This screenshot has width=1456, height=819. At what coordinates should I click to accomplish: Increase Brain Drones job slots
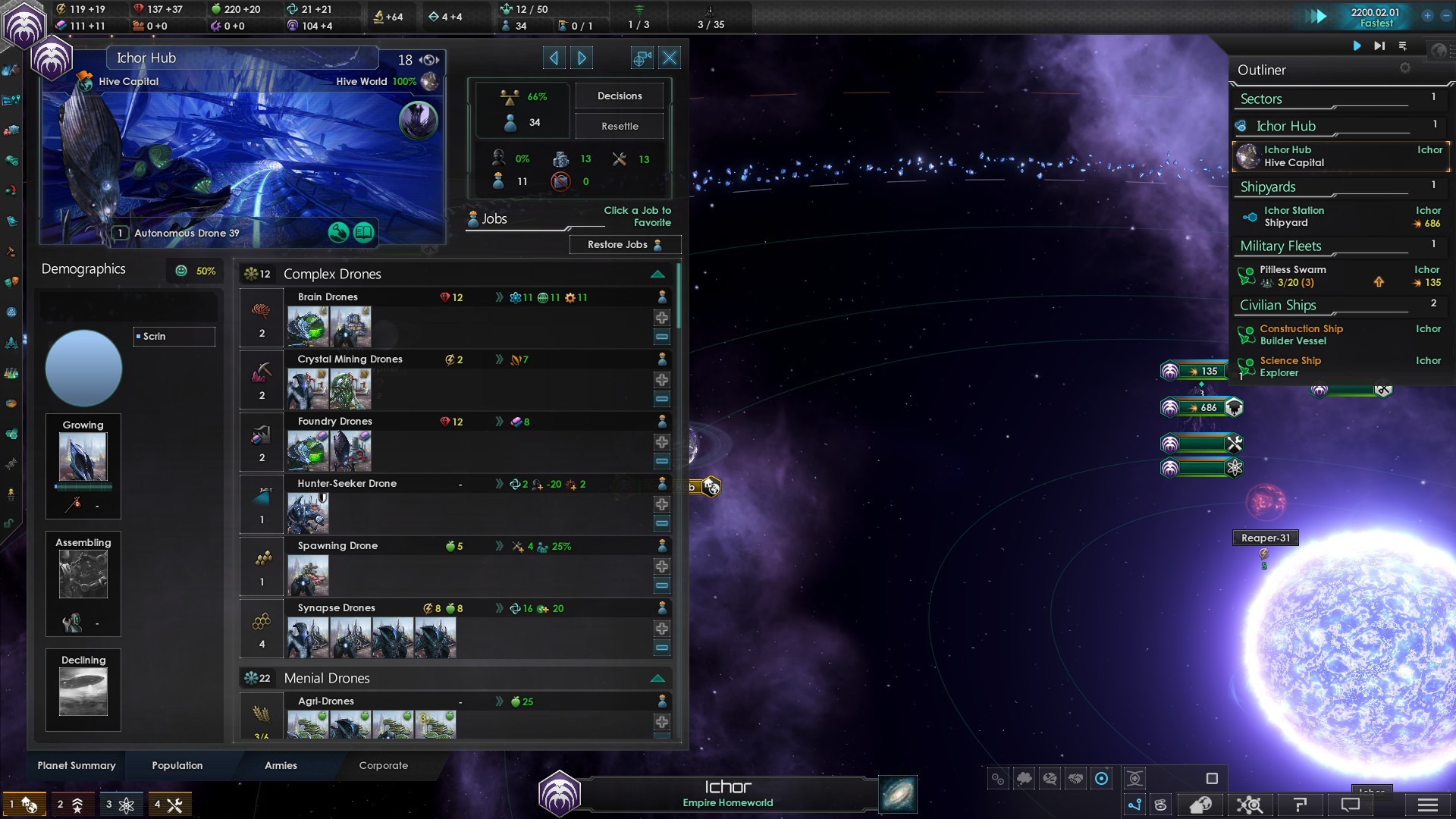click(x=661, y=318)
